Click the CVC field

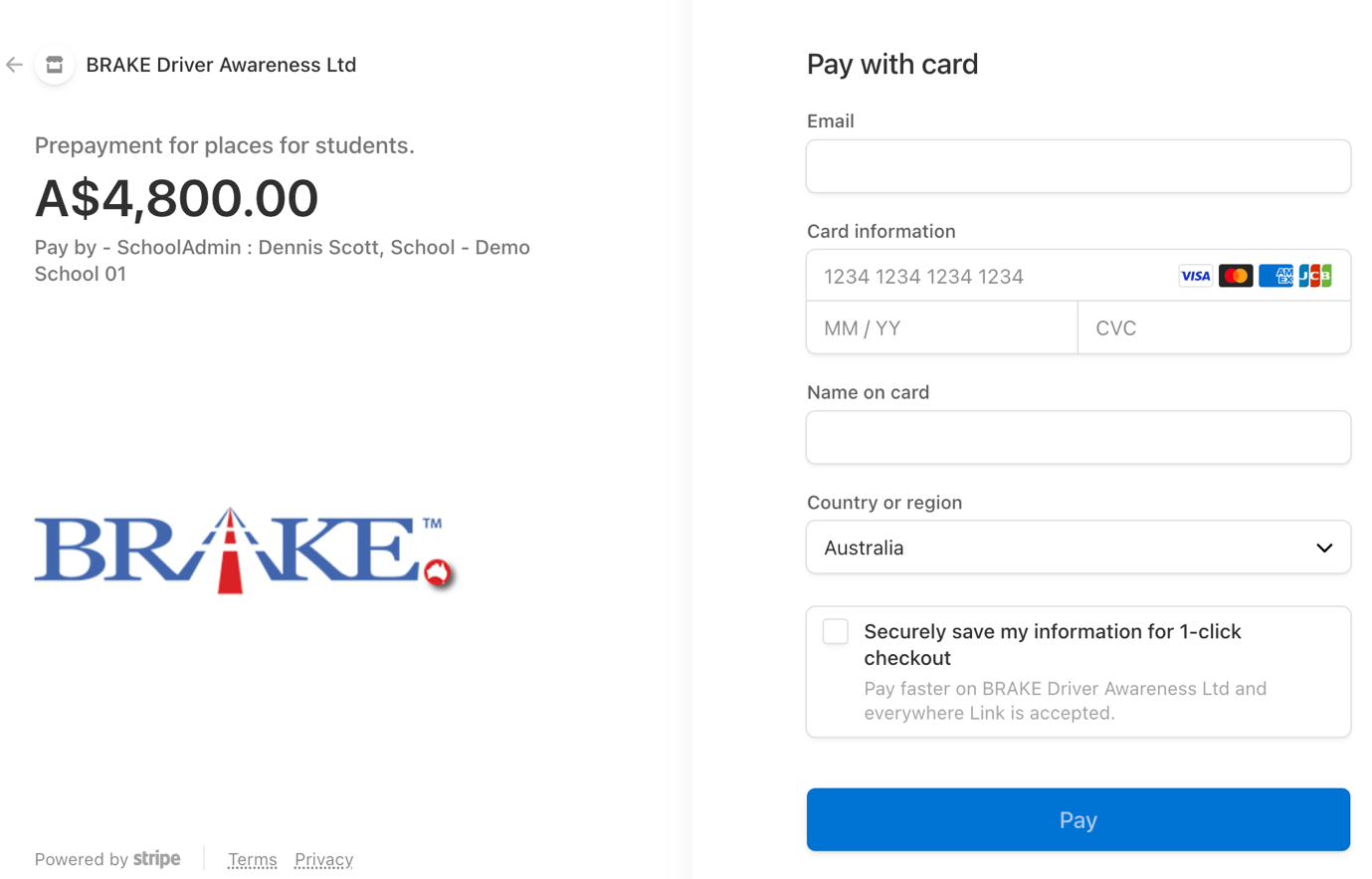[1214, 329]
